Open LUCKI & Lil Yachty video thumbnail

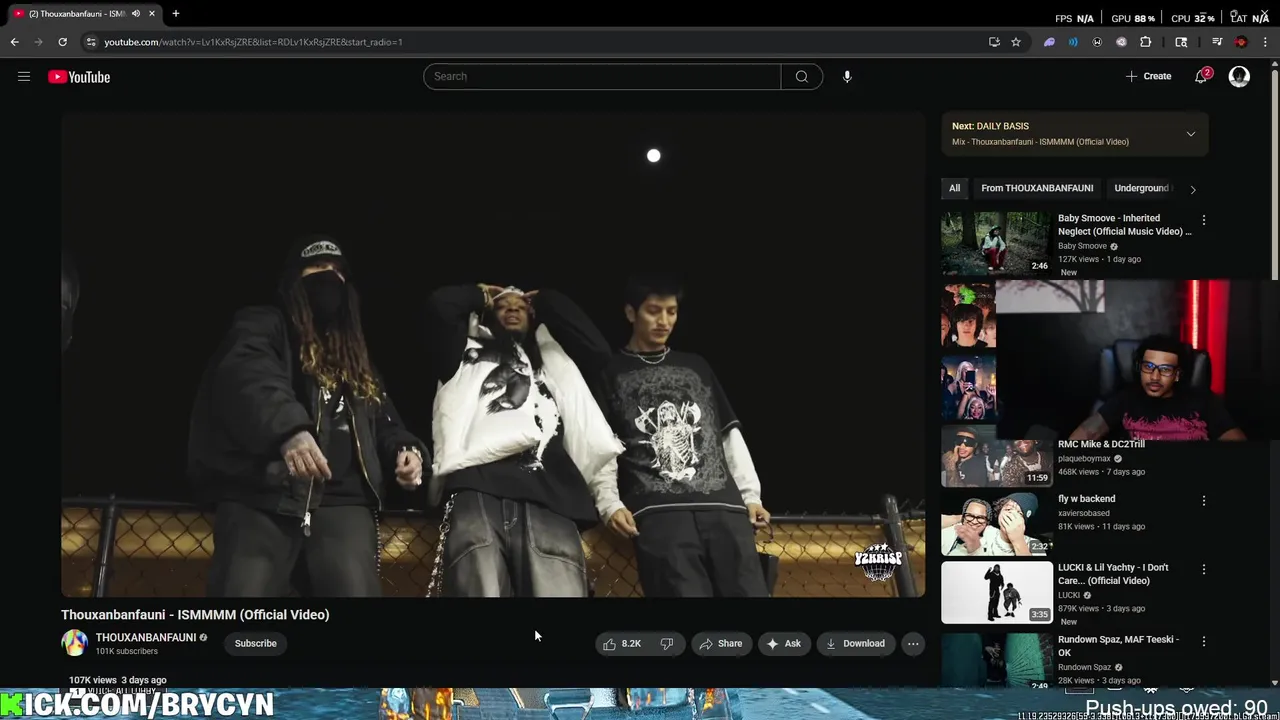[x=997, y=592]
